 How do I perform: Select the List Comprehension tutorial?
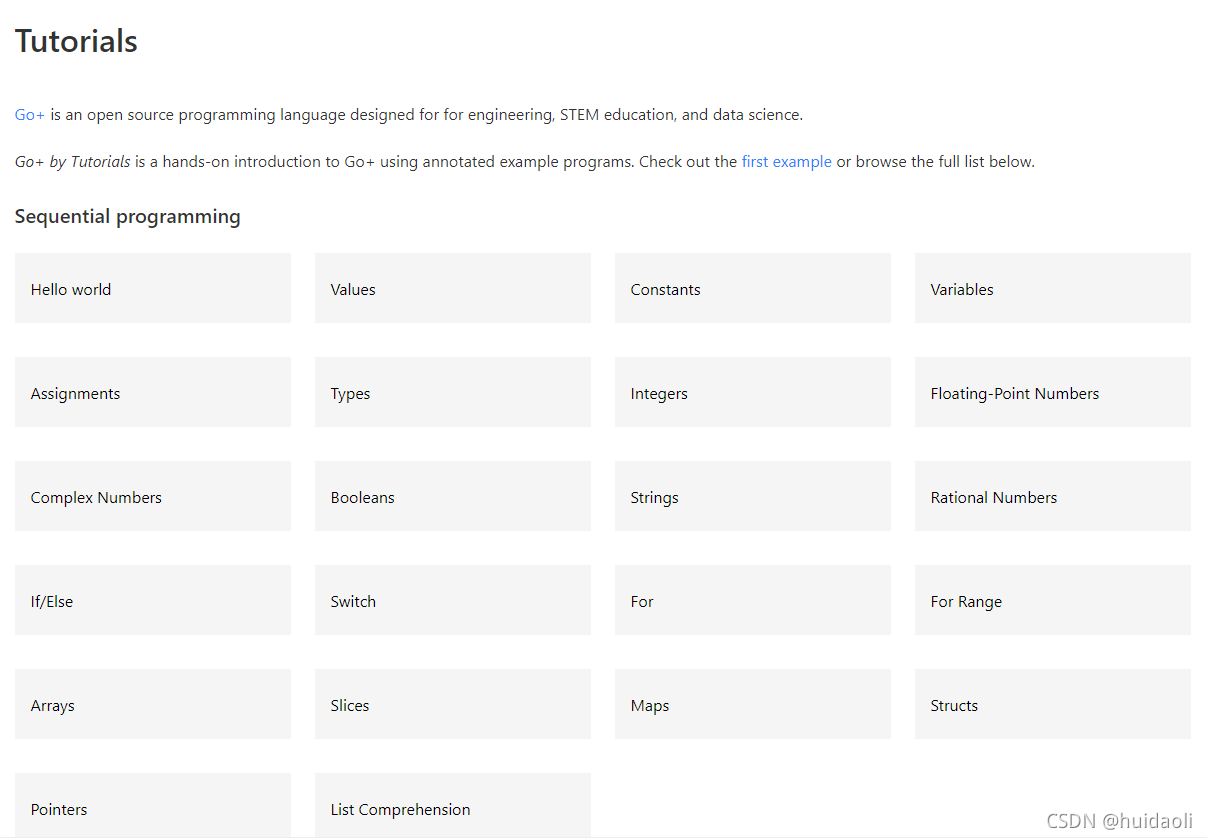[x=453, y=806]
